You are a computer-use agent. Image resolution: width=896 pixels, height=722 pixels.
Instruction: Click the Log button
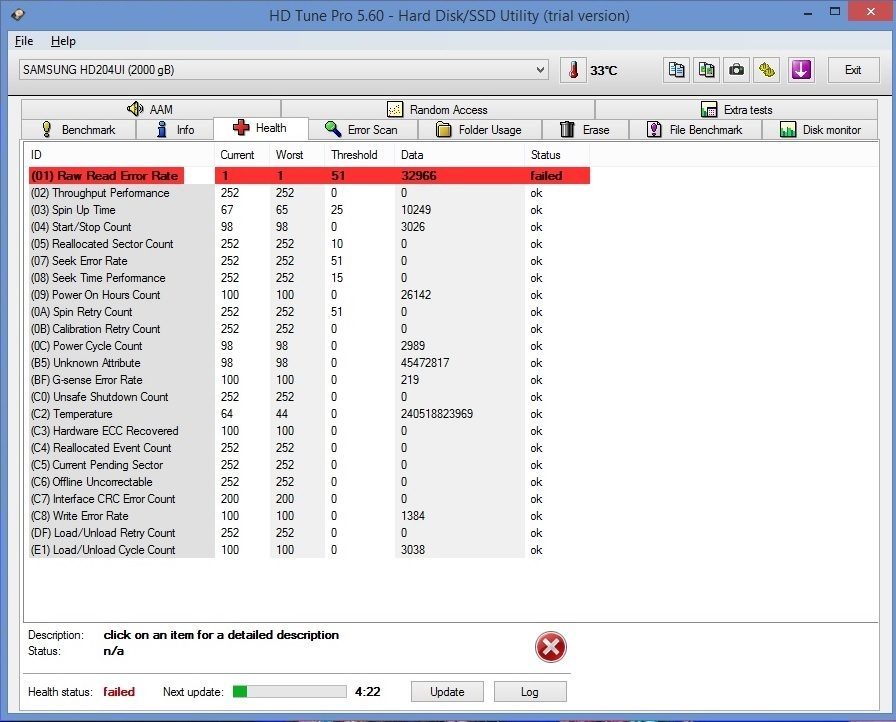pos(530,692)
